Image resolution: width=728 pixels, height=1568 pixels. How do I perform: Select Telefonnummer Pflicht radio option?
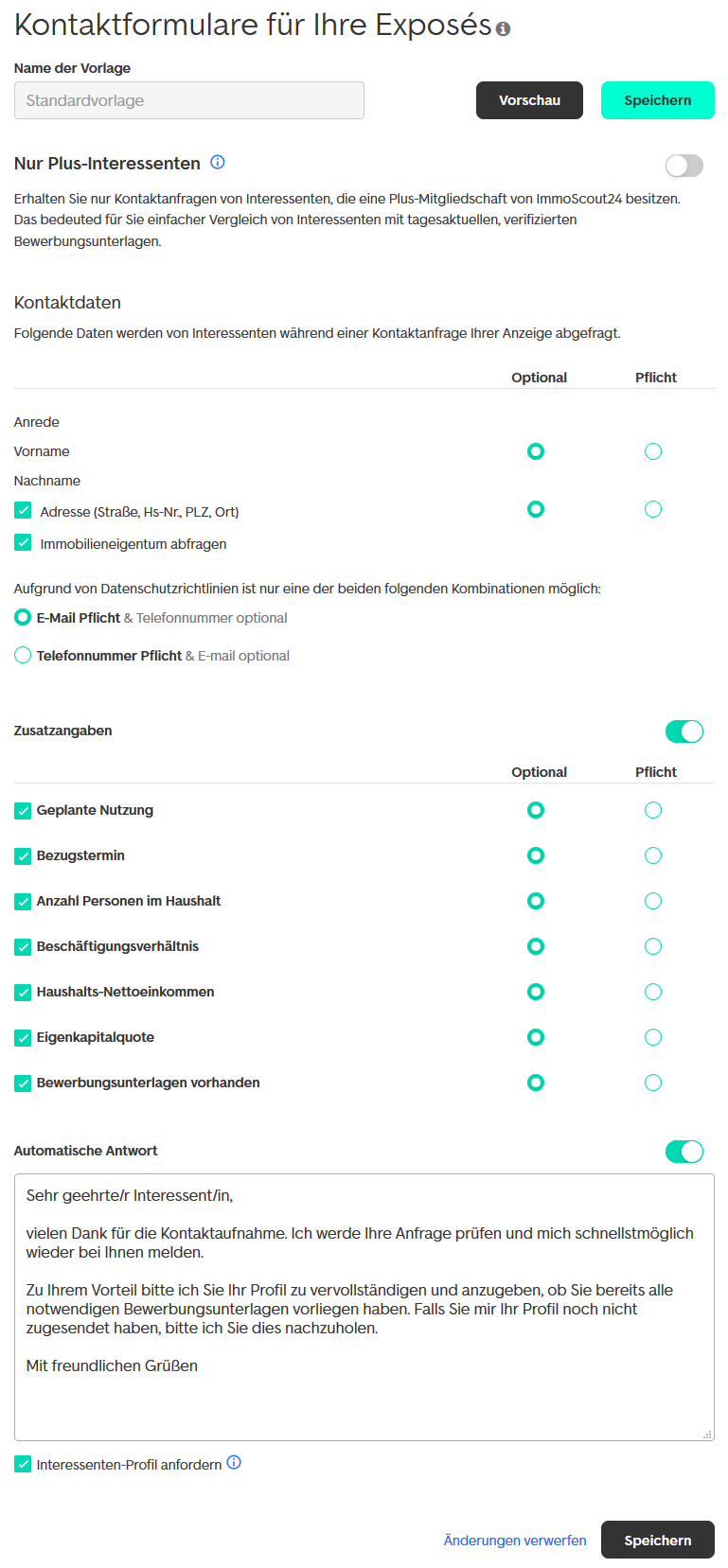click(x=23, y=655)
